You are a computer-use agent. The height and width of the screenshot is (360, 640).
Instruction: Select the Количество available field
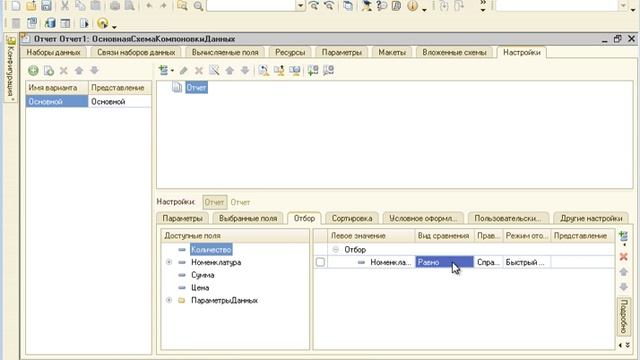(211, 249)
